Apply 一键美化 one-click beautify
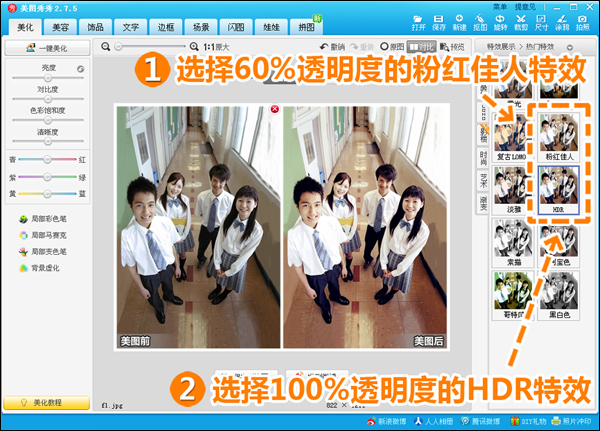Image resolution: width=600 pixels, height=431 pixels. 47,48
